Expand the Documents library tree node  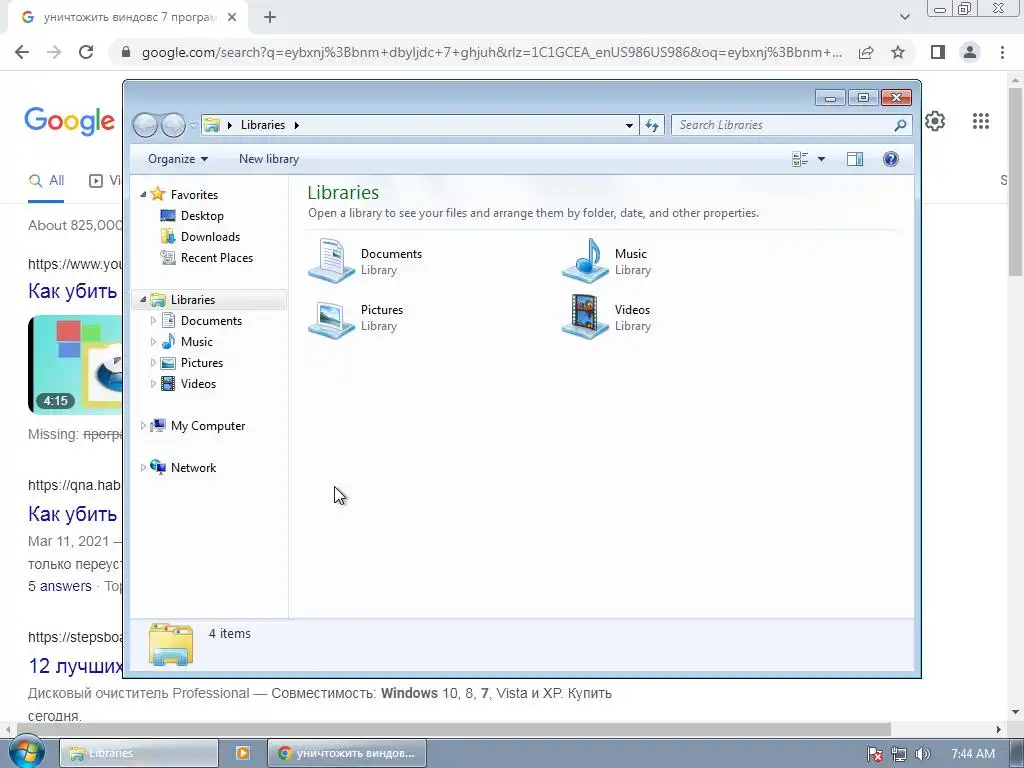coord(153,321)
